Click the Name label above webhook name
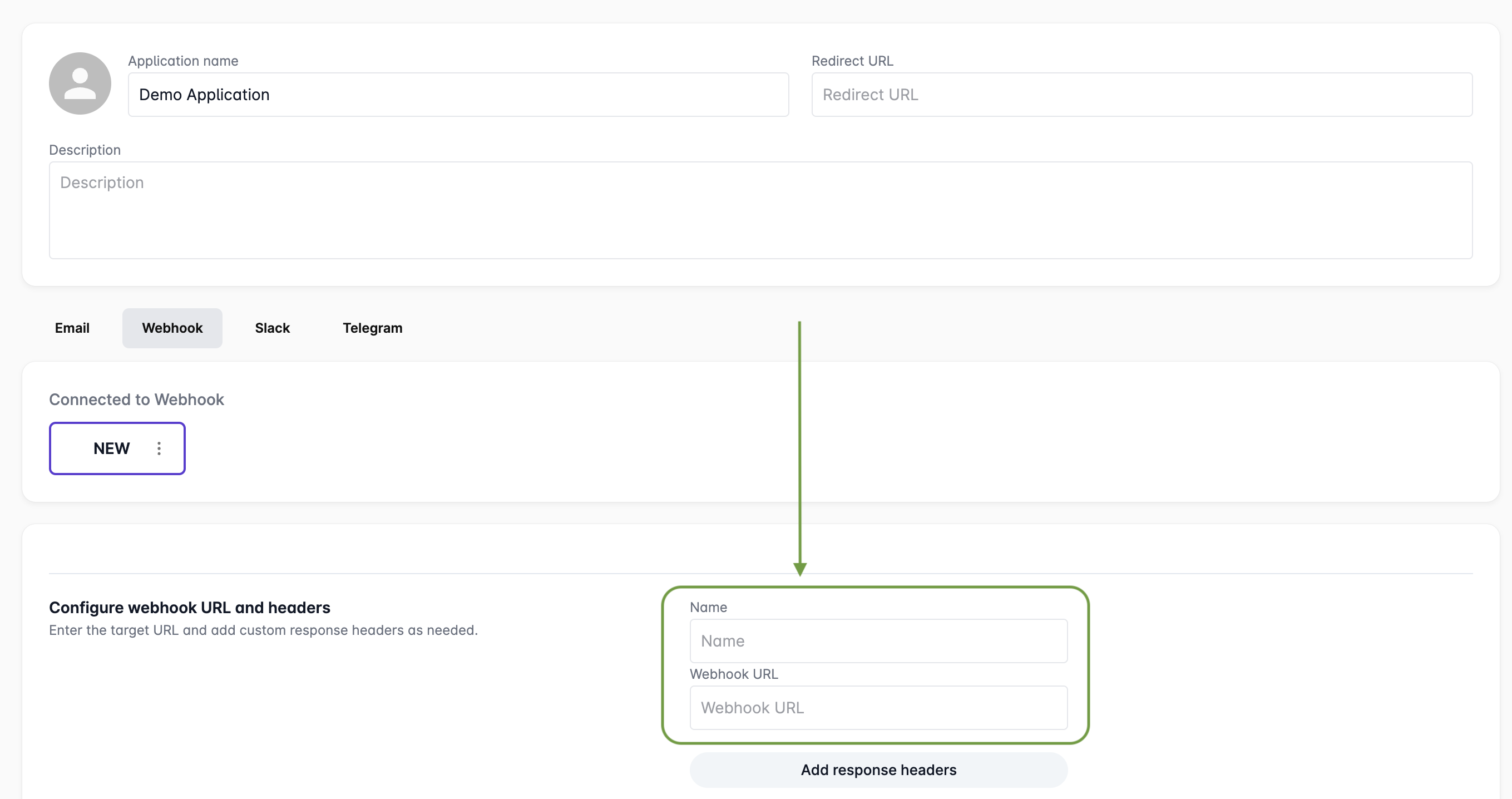The height and width of the screenshot is (799, 1512). pos(708,607)
